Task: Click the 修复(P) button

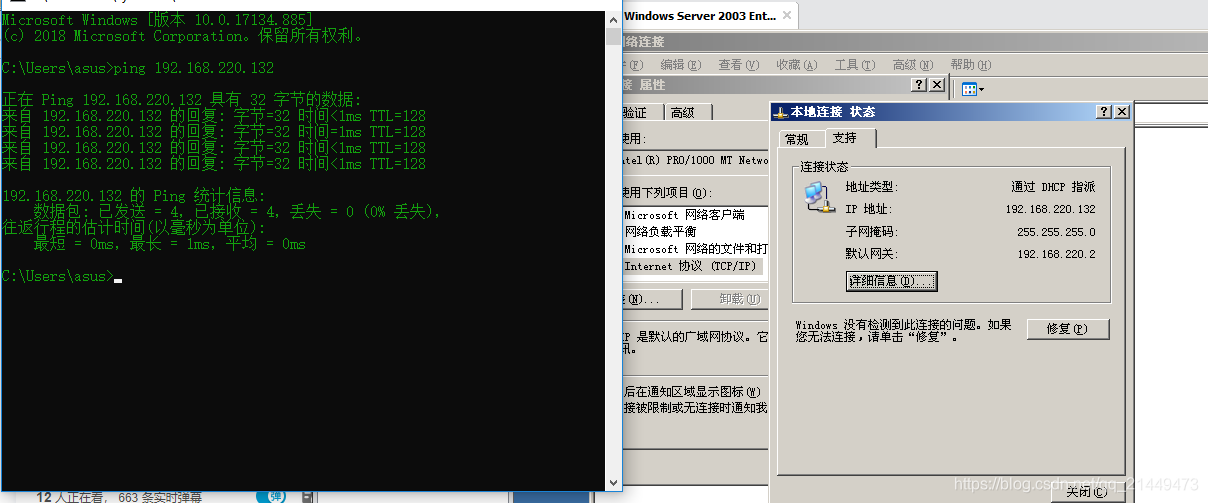Action: [1068, 328]
